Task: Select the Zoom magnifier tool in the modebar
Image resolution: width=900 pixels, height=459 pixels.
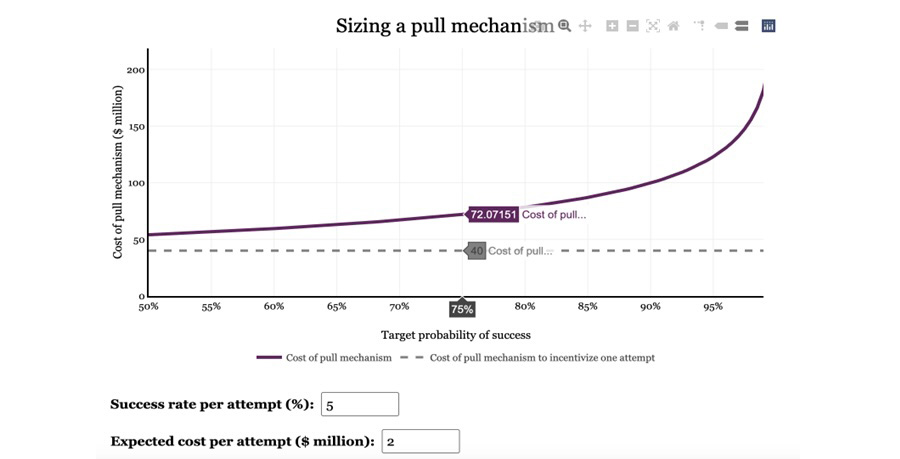Action: (565, 26)
